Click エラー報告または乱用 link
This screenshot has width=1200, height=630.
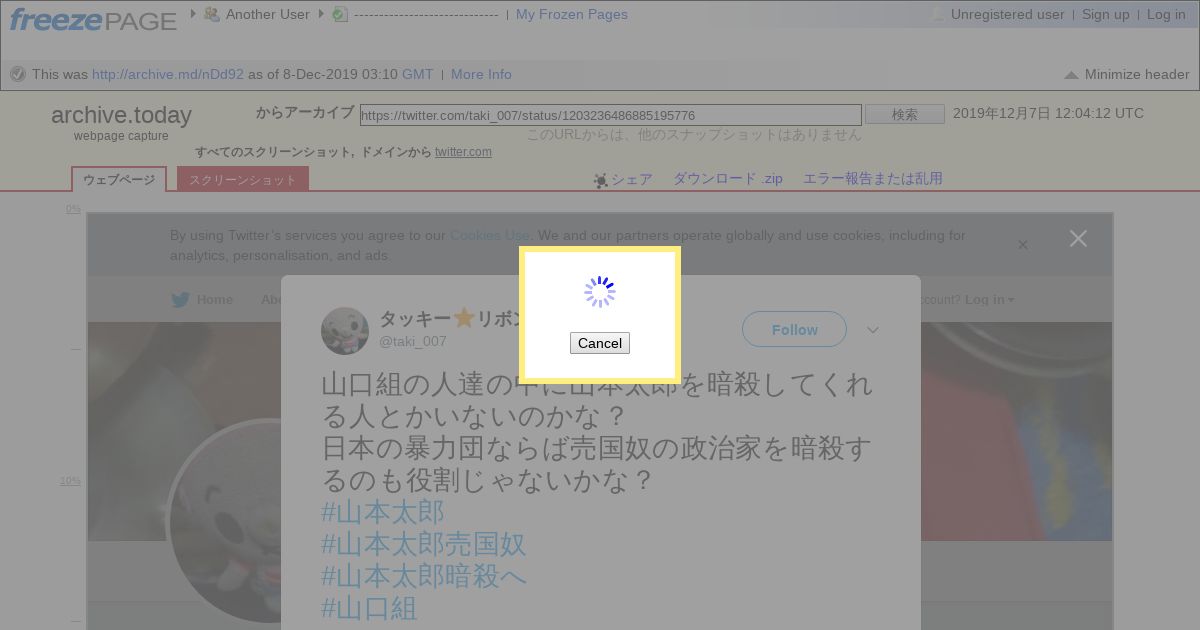click(x=873, y=179)
